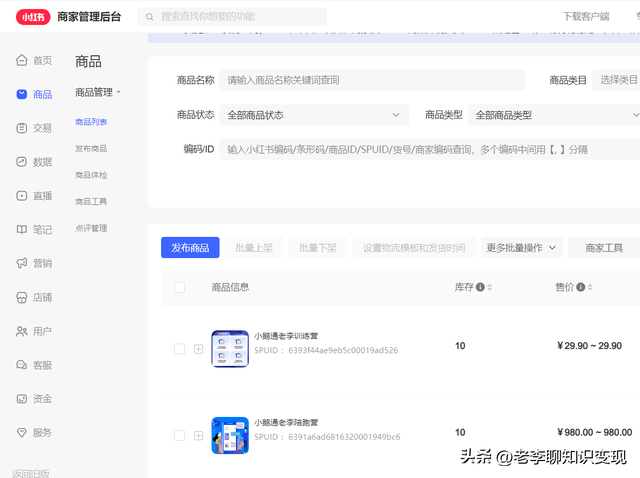The width and height of the screenshot is (640, 478).
Task: Open 点评管理 in the submenu
Action: click(x=91, y=228)
